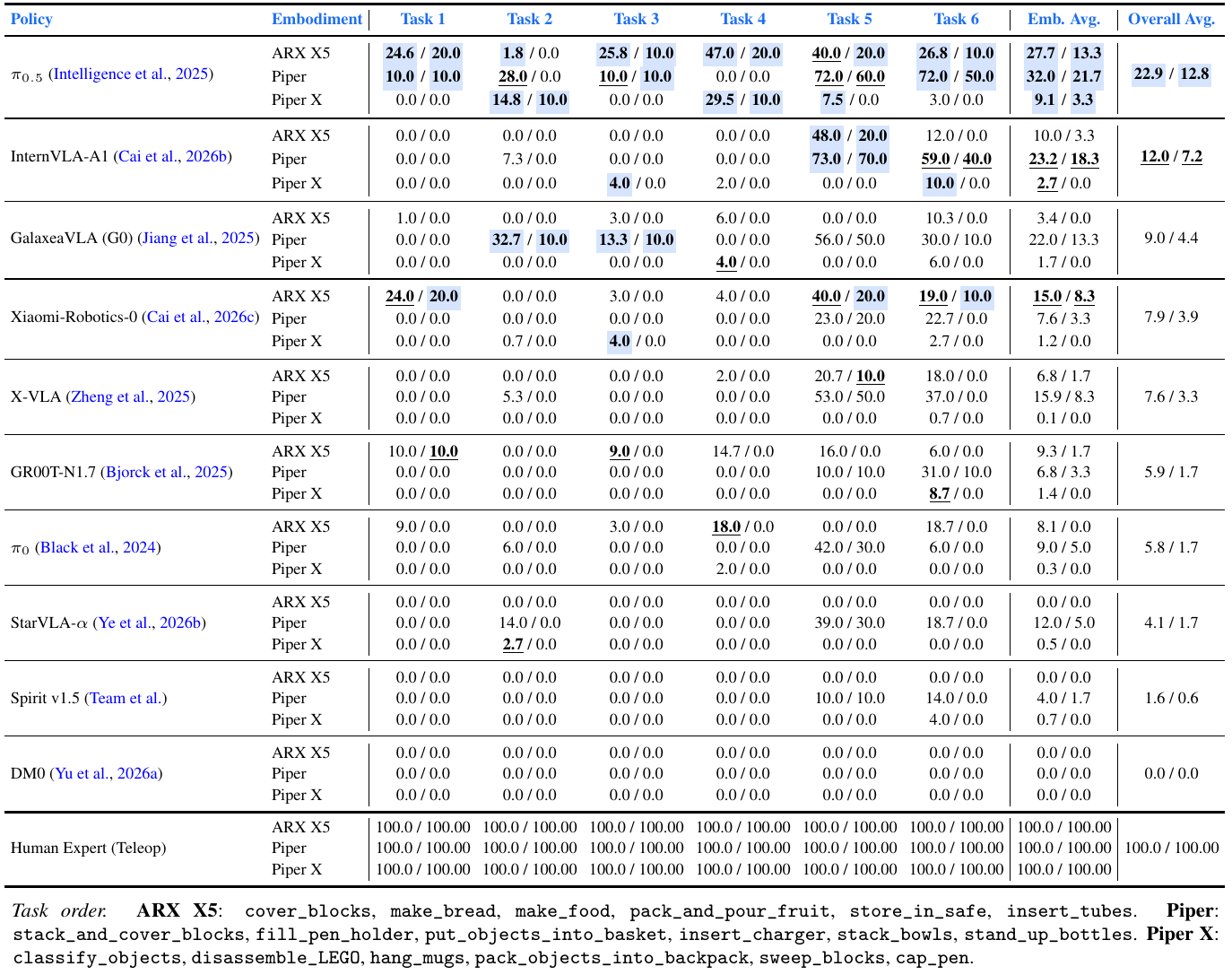Screen dimensions: 1232x975
Task: Click the cell 59.0 / 40.0
Action: click(957, 159)
